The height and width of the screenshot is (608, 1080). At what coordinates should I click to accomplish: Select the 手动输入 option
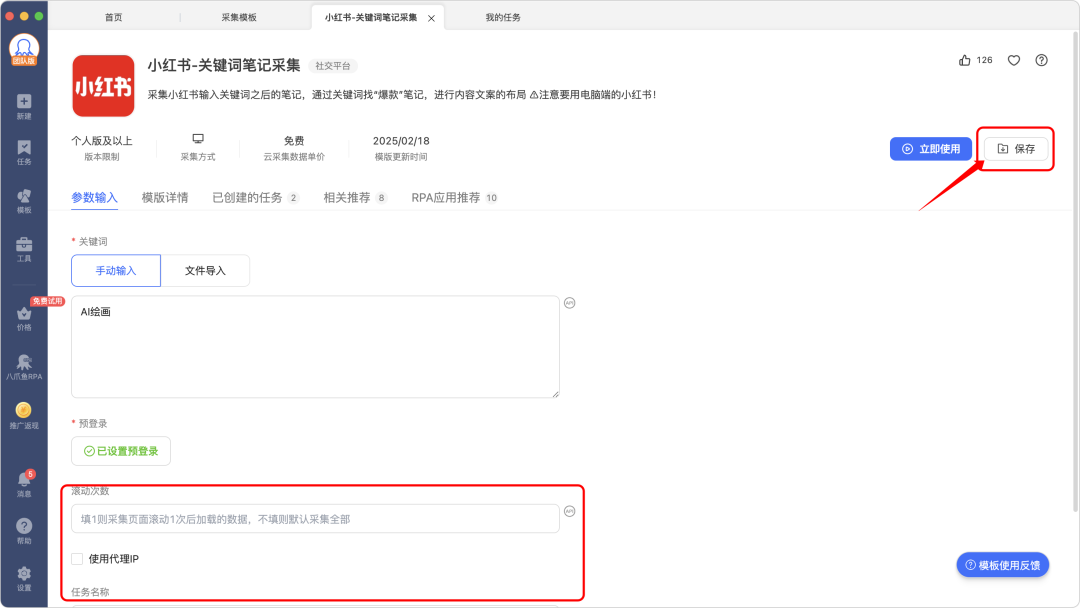pyautogui.click(x=116, y=271)
